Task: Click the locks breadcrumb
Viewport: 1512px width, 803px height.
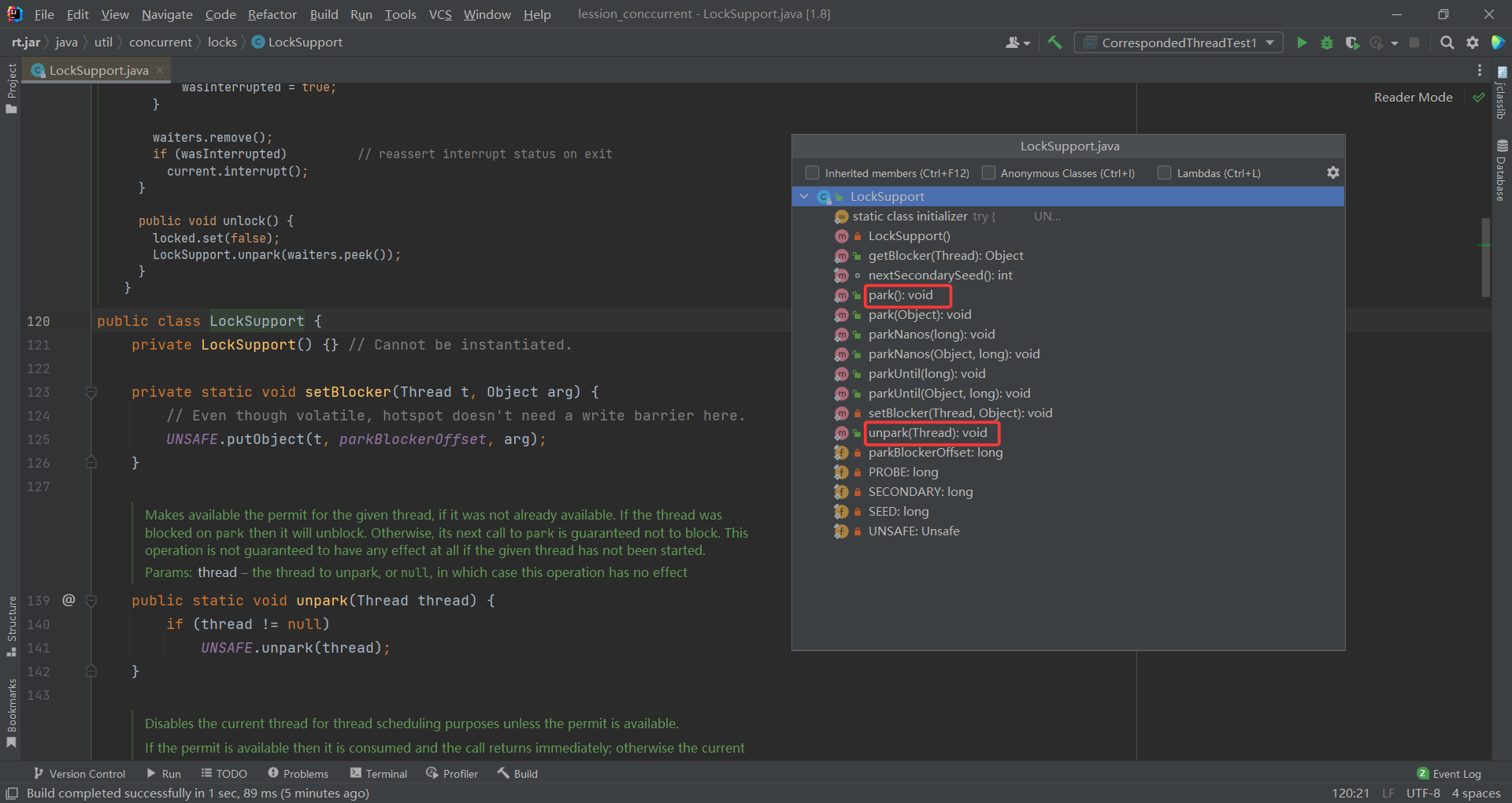Action: [x=222, y=42]
